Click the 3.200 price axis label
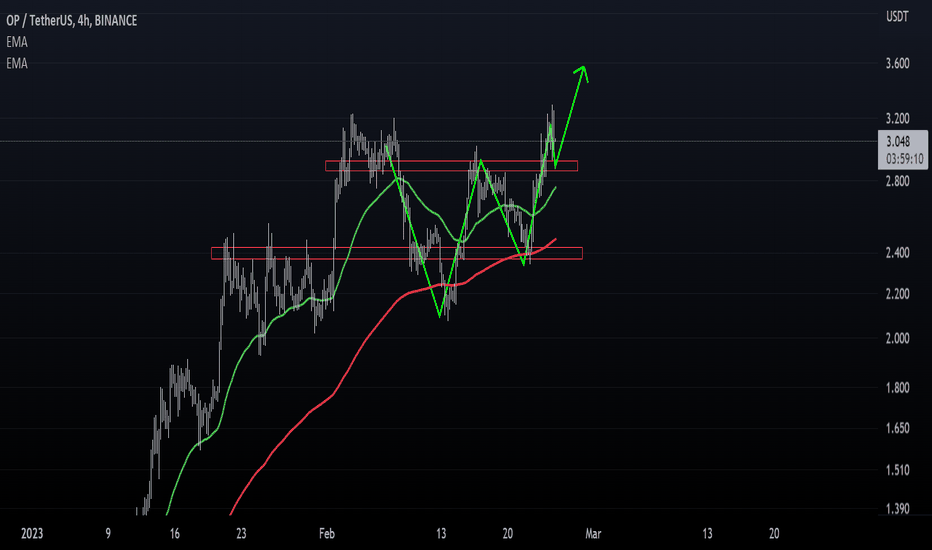Viewport: 932px width, 550px height. 898,118
